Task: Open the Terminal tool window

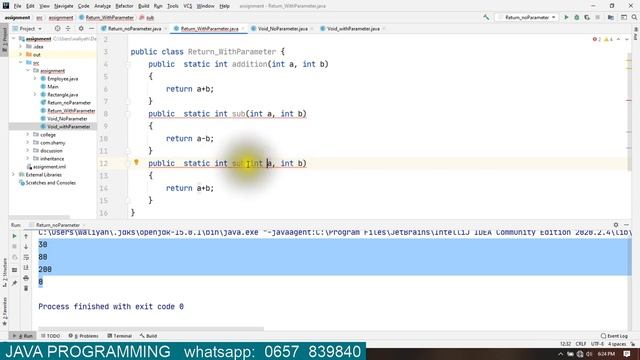Action: [119, 336]
